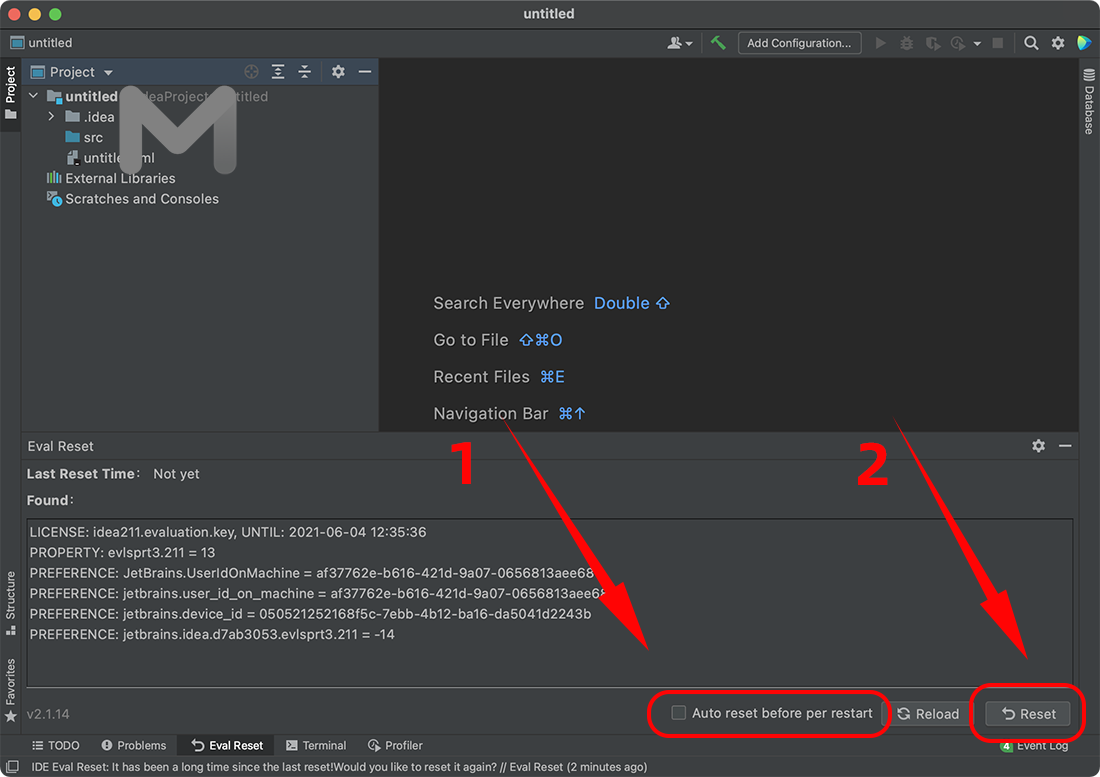Open the Favorites side tab
Image resolution: width=1100 pixels, height=777 pixels.
click(11, 691)
